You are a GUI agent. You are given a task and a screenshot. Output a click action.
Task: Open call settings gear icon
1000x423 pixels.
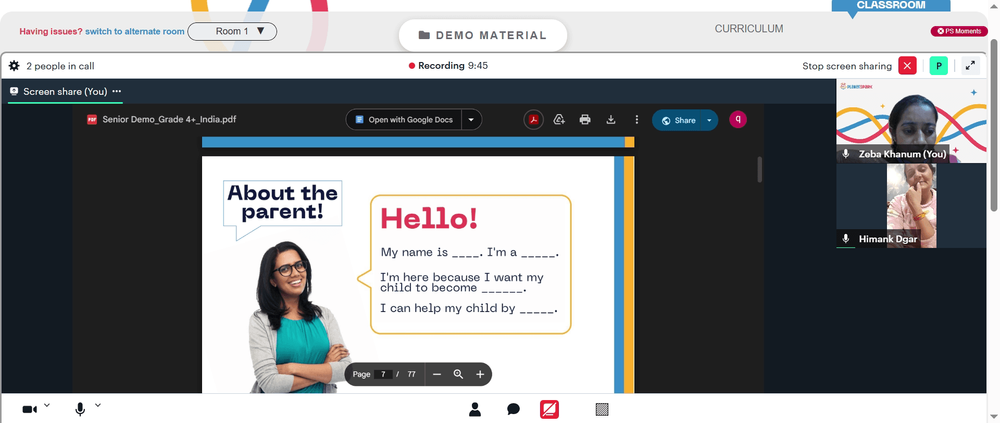(14, 66)
